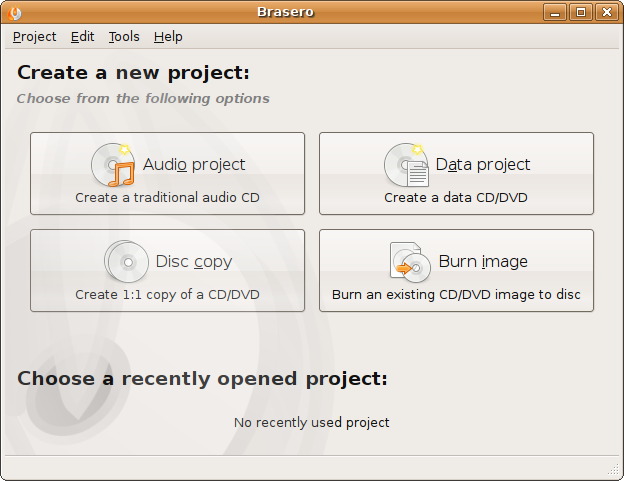This screenshot has width=624, height=481.
Task: Click the Burn image disc with arrow icon
Action: (410, 262)
